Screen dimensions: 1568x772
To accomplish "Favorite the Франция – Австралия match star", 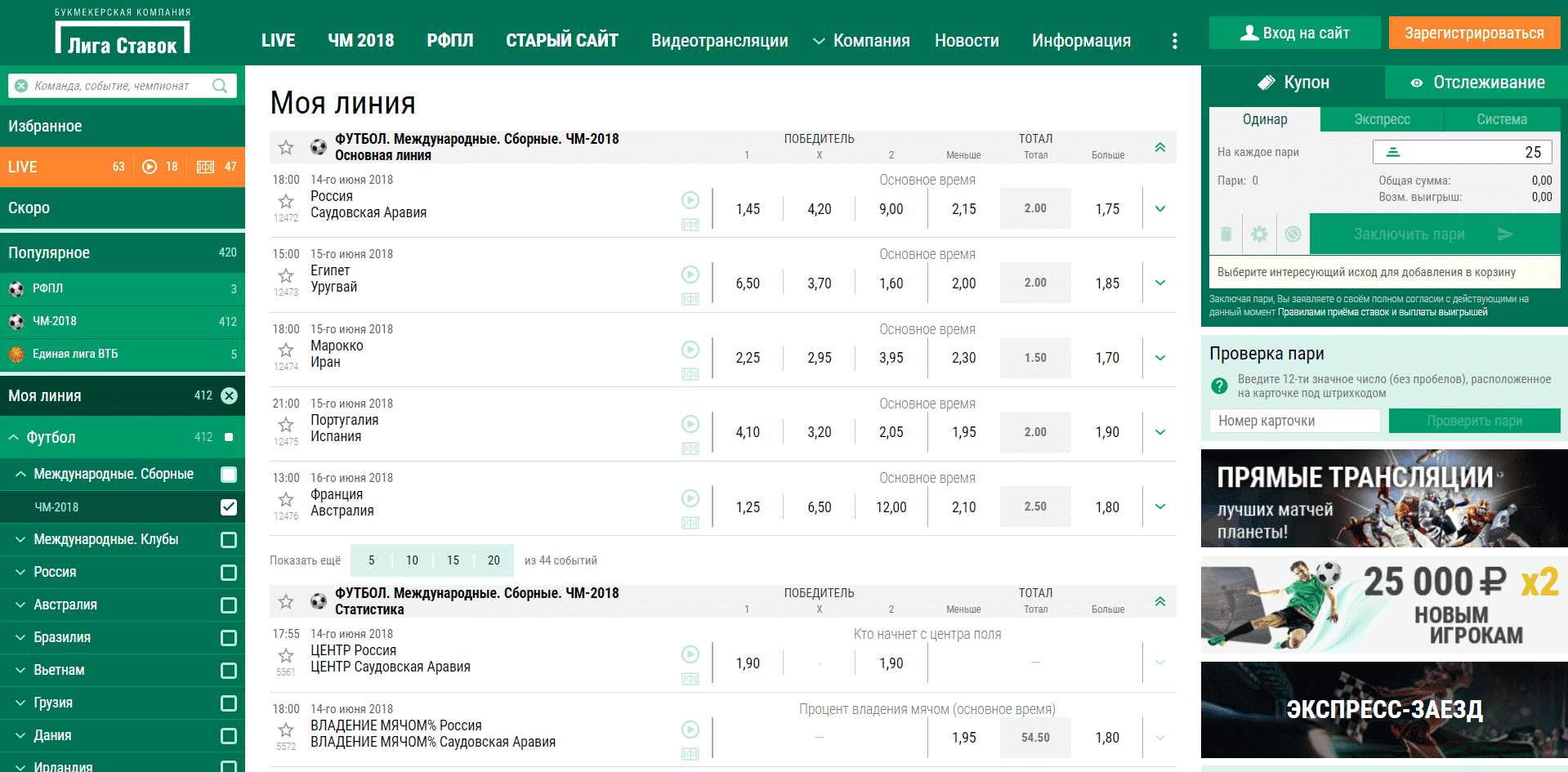I will 286,499.
